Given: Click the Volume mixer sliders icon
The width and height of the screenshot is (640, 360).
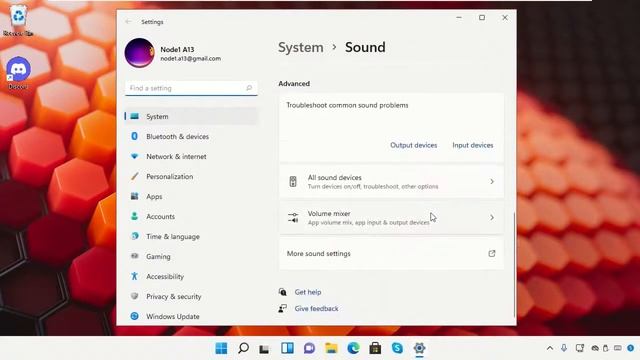Looking at the screenshot, I should click(x=293, y=218).
